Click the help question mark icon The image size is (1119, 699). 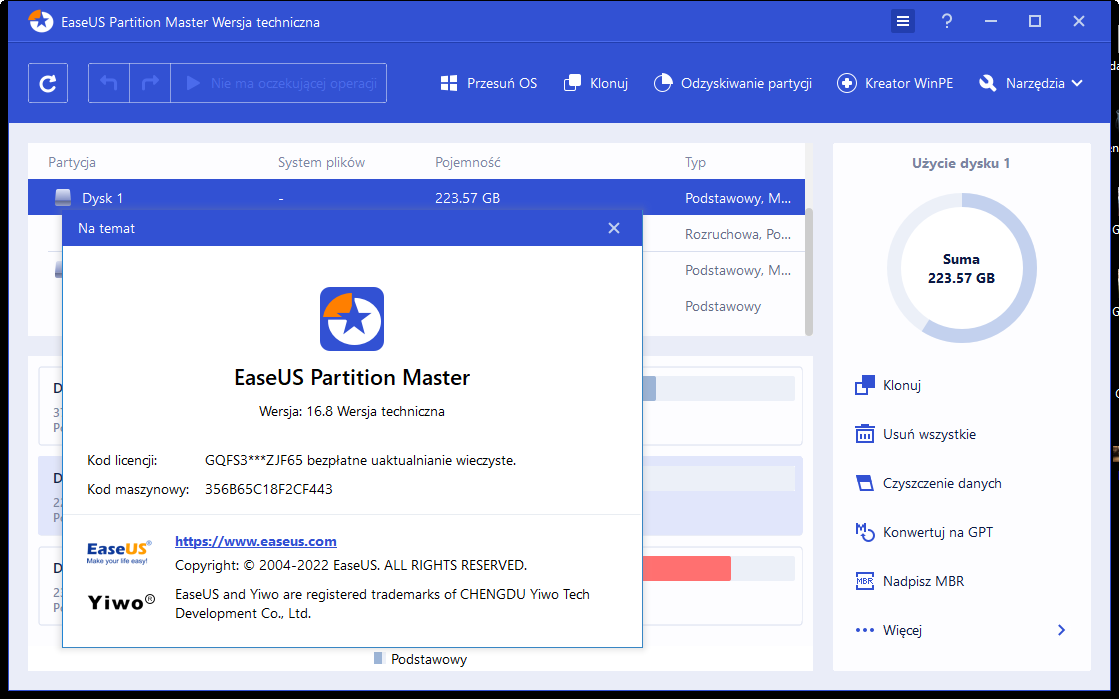click(947, 21)
